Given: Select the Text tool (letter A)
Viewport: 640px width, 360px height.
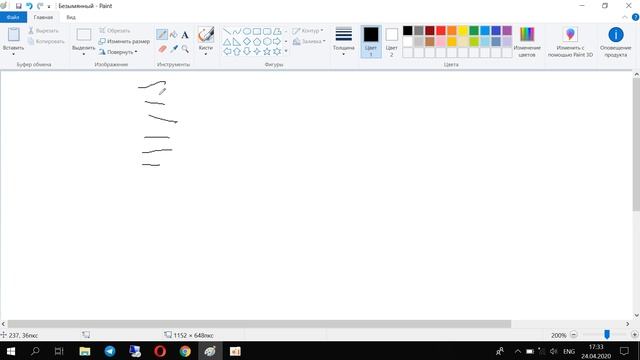Looking at the screenshot, I should (x=185, y=35).
